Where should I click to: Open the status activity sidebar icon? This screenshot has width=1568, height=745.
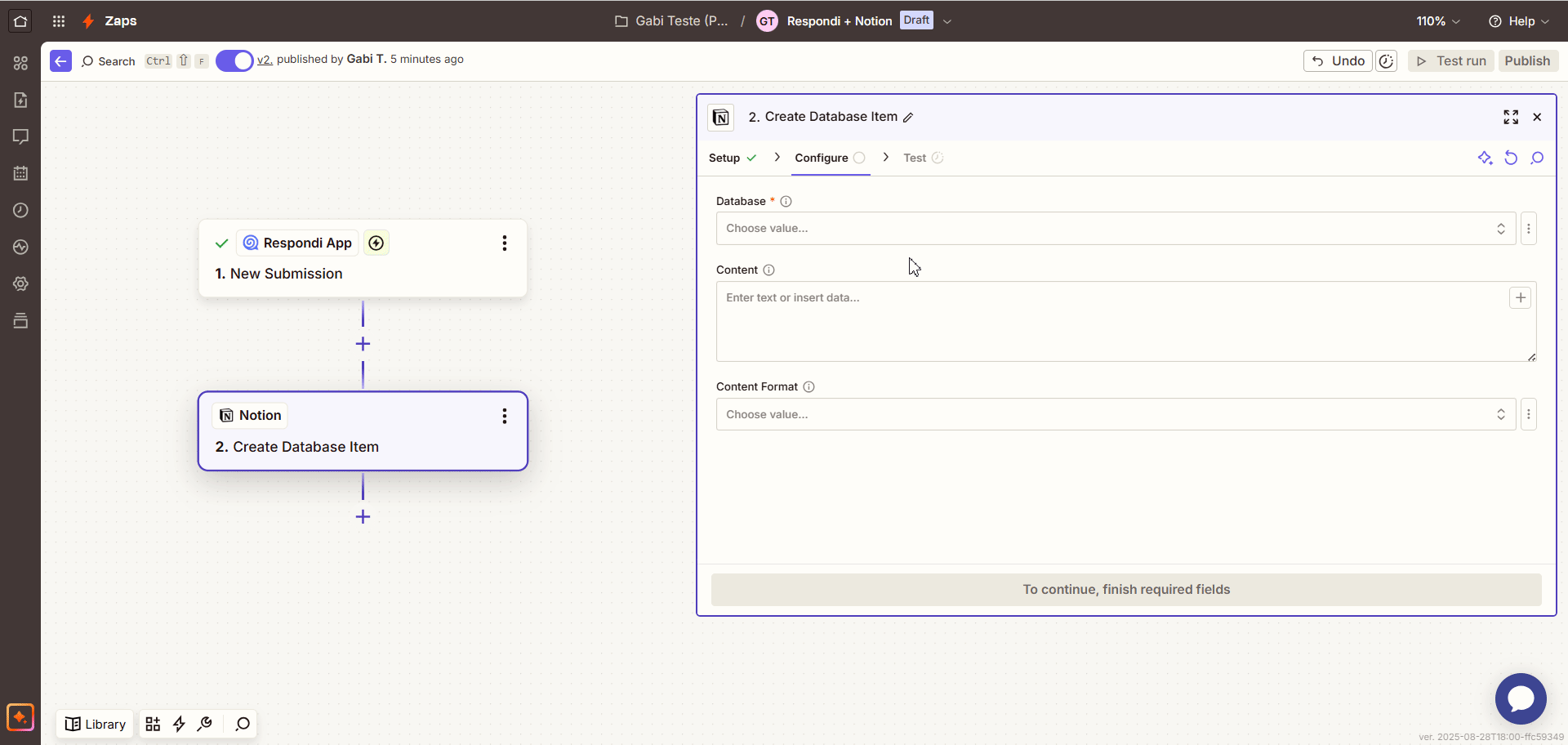point(20,247)
